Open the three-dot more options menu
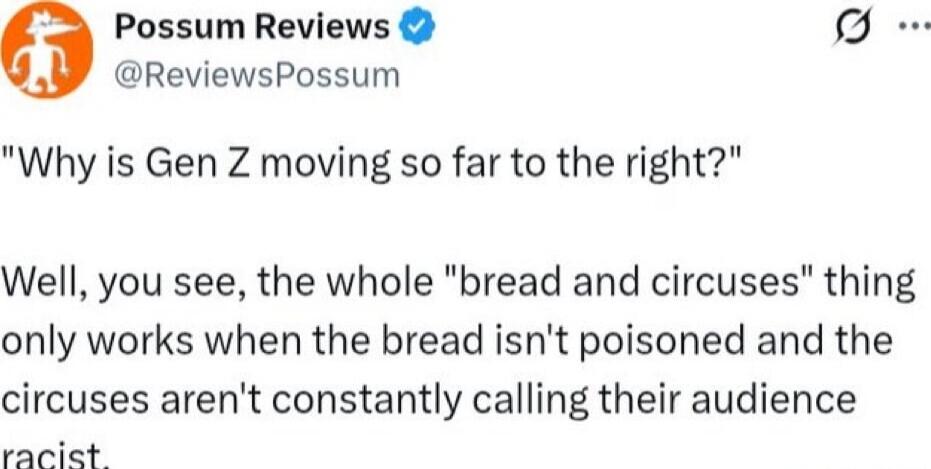The image size is (931, 469). (909, 28)
